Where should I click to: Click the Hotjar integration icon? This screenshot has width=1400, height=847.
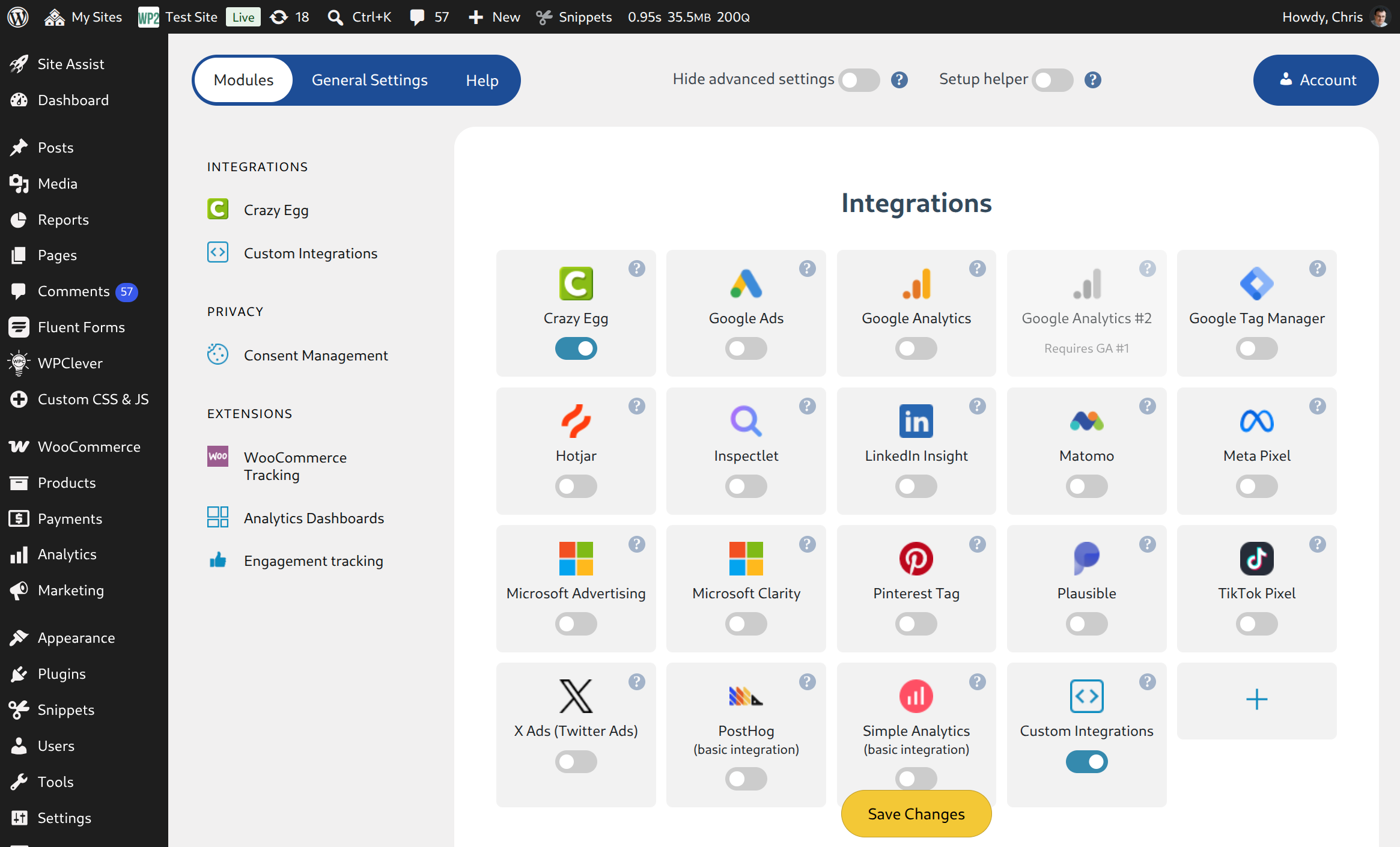[576, 420]
